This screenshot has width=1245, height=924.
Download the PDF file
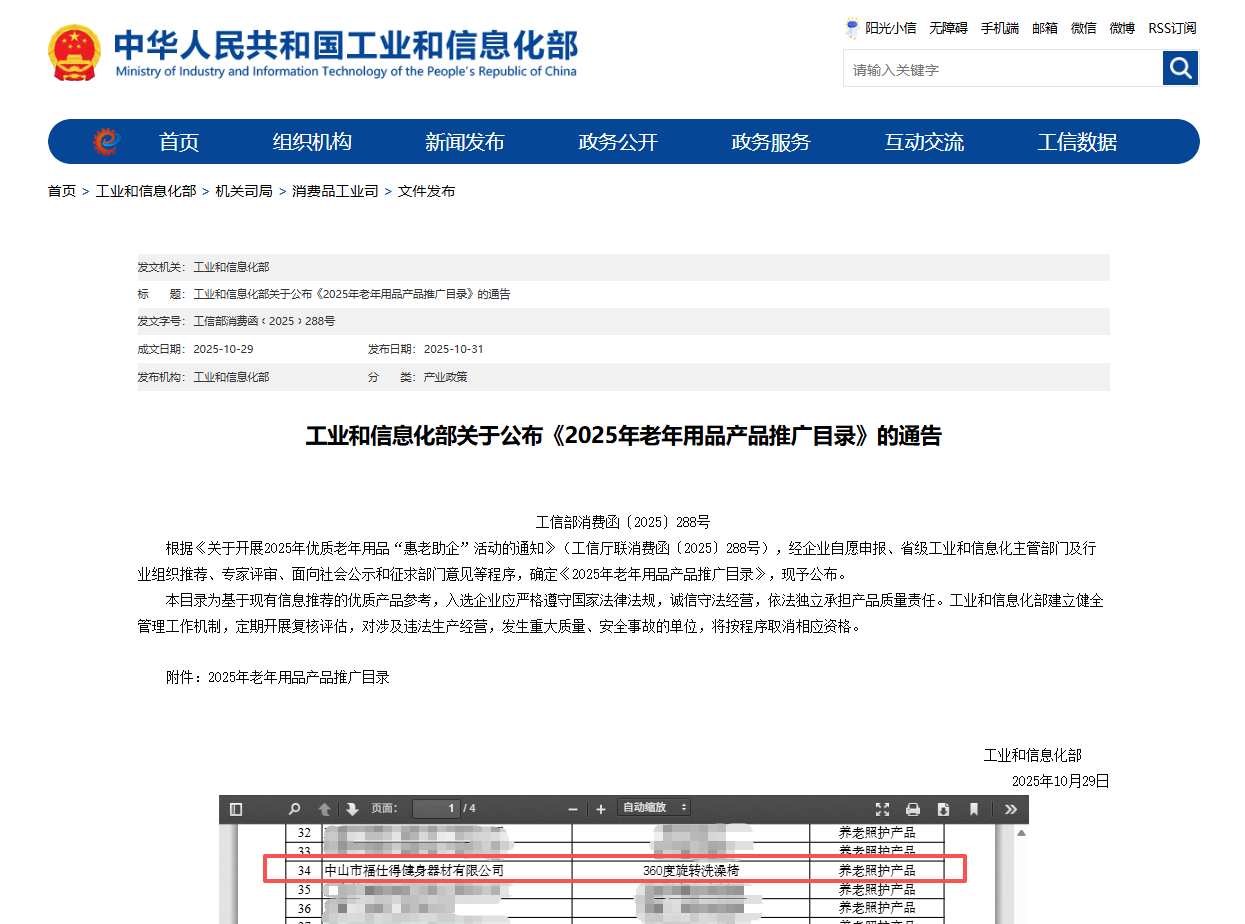(943, 809)
